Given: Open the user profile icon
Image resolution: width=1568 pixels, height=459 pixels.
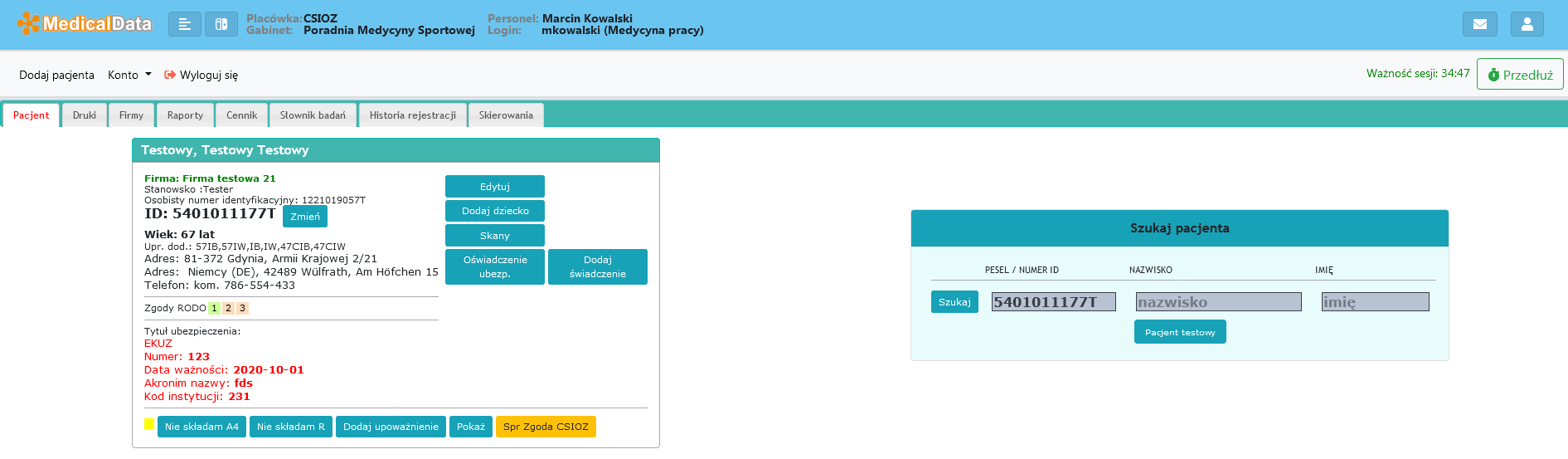Looking at the screenshot, I should [x=1527, y=24].
